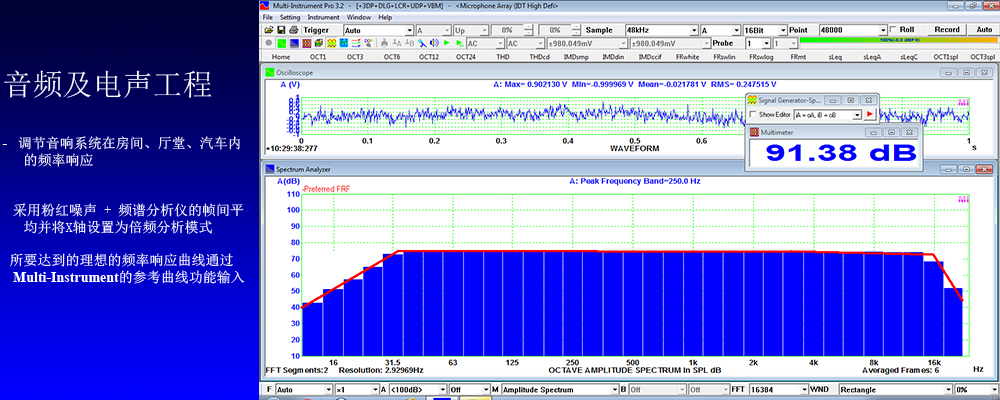
Task: Click the Oscilloscope panel title icon
Action: click(269, 73)
